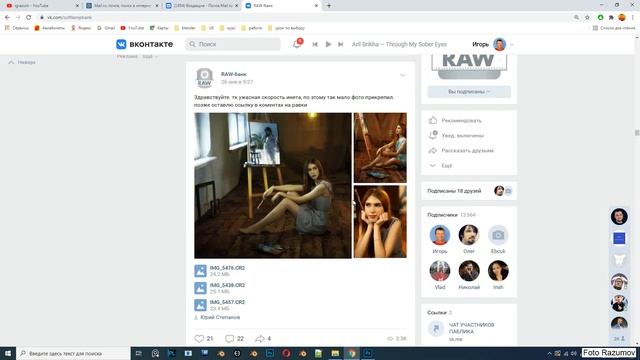Click 'Рекомендовать' in community menu
The image size is (640, 360).
click(x=462, y=121)
